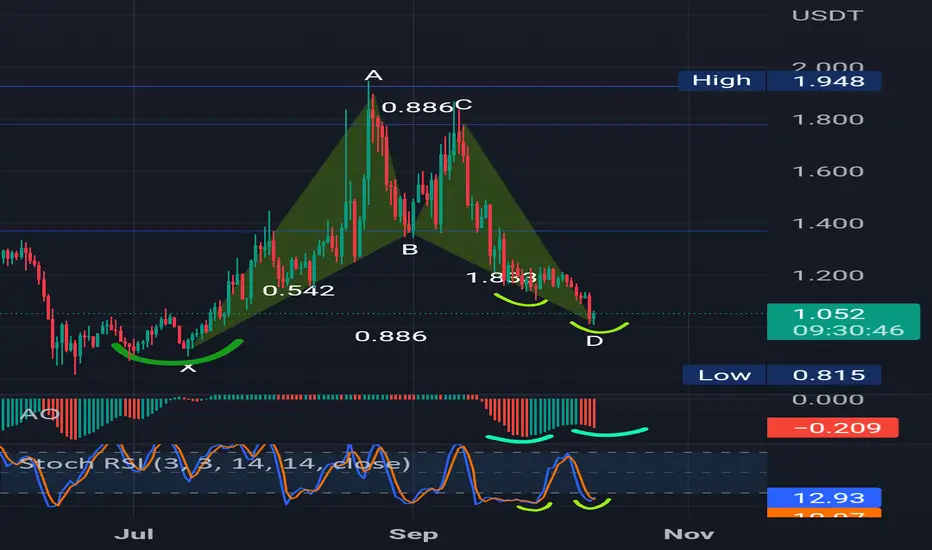The height and width of the screenshot is (550, 932).
Task: Click the Jul time axis label
Action: (134, 534)
